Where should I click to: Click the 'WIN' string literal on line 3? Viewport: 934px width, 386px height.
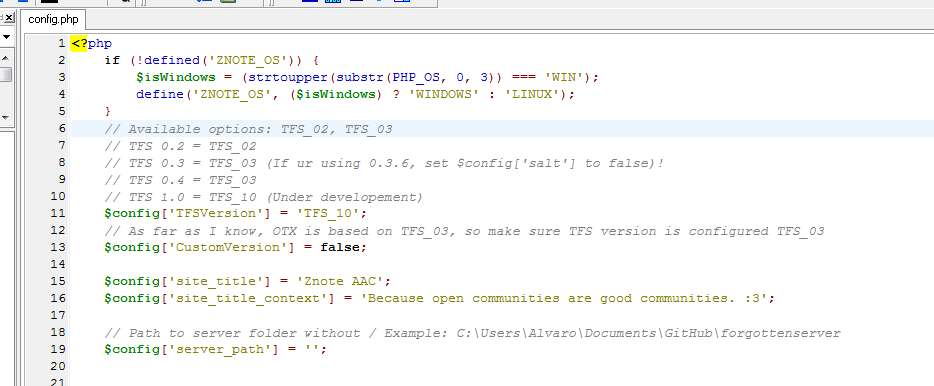point(565,77)
